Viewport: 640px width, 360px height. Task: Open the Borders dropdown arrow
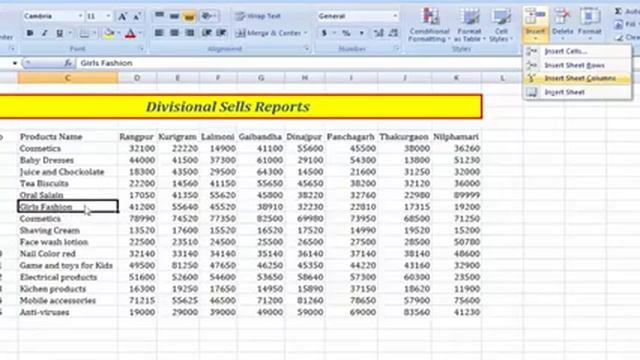(x=93, y=33)
